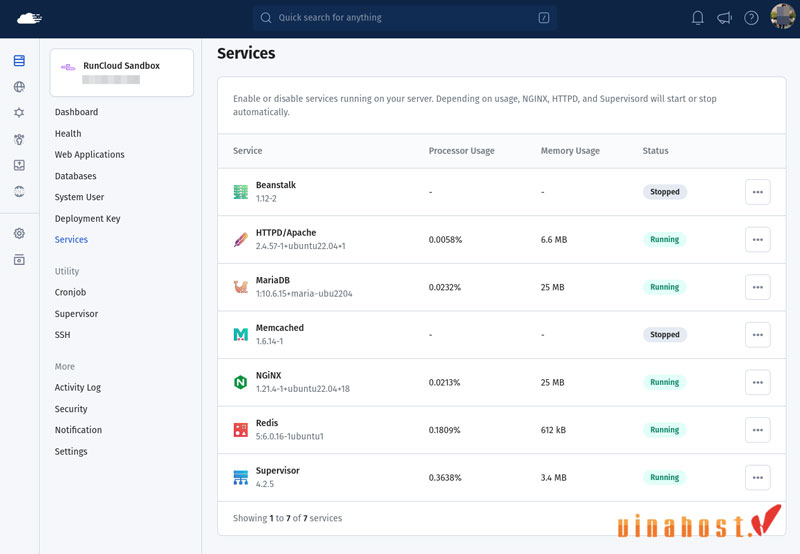Click MariaDB processor usage 0.0232%
This screenshot has height=554, width=800.
[444, 287]
